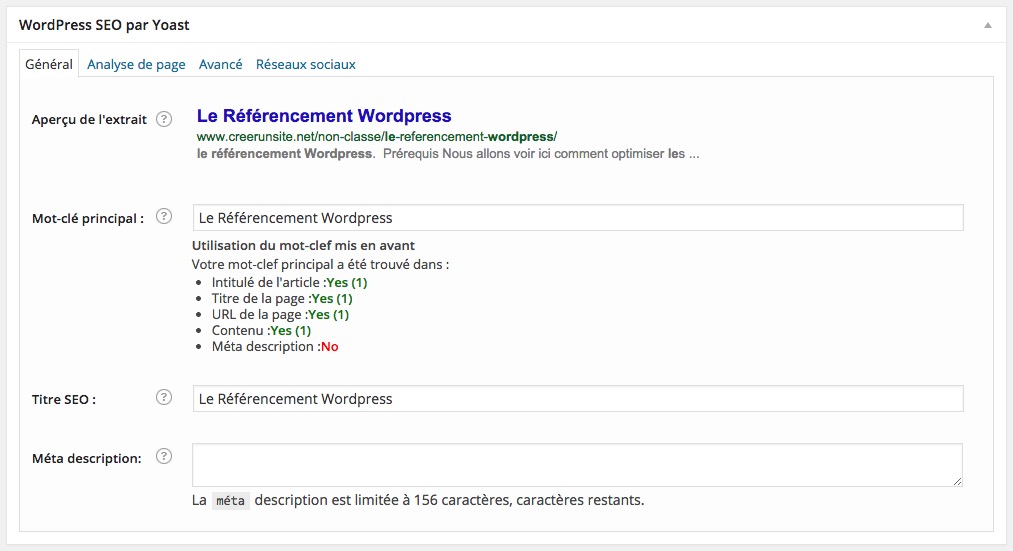Click the green creerunsite.net snippet URL
This screenshot has width=1013, height=551.
point(377,137)
